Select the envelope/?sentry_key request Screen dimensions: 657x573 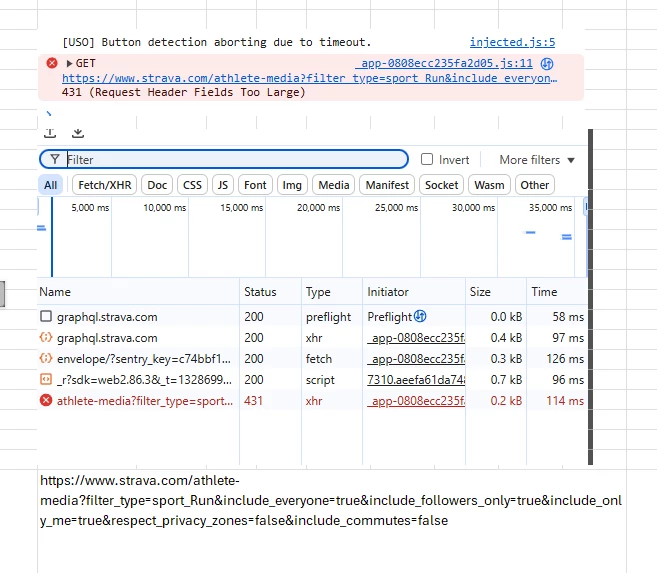(x=144, y=359)
